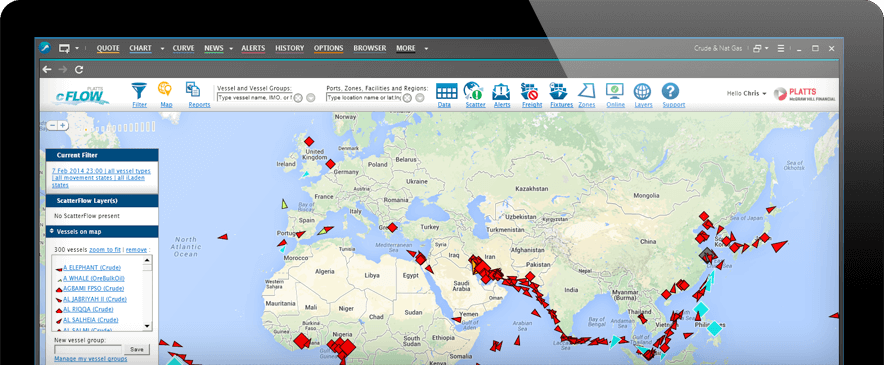This screenshot has width=884, height=365.
Task: Click vessel list scrollbar up arrow
Action: 148,261
